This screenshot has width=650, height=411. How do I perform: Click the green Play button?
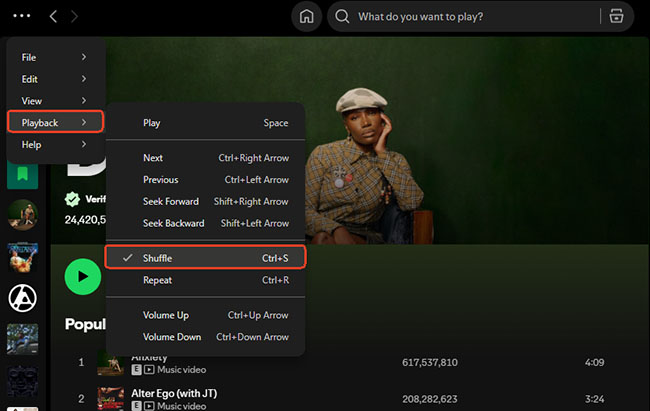[82, 276]
